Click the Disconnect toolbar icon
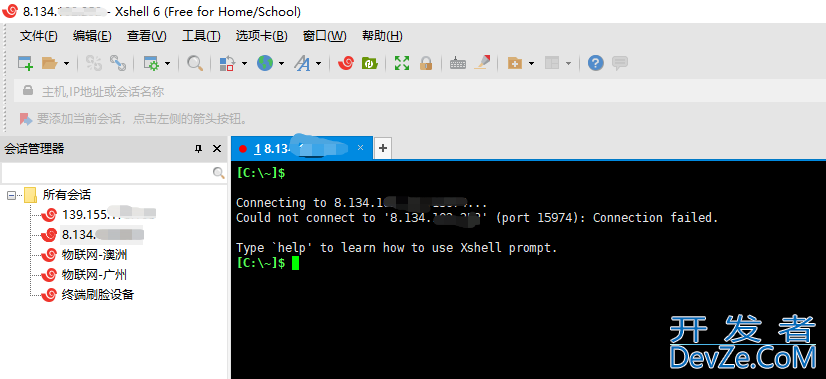826x379 pixels. tap(94, 63)
